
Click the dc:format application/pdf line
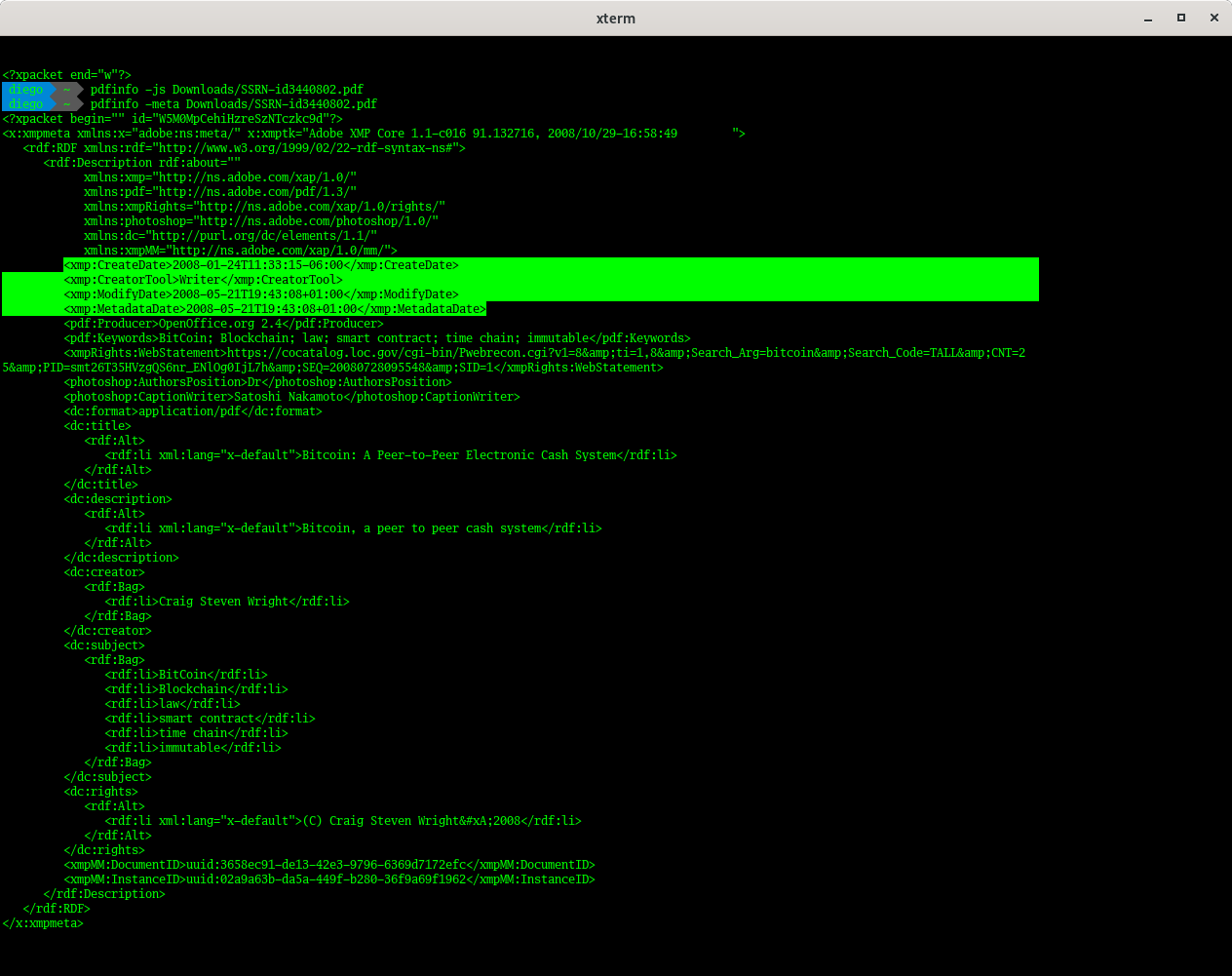tap(193, 411)
